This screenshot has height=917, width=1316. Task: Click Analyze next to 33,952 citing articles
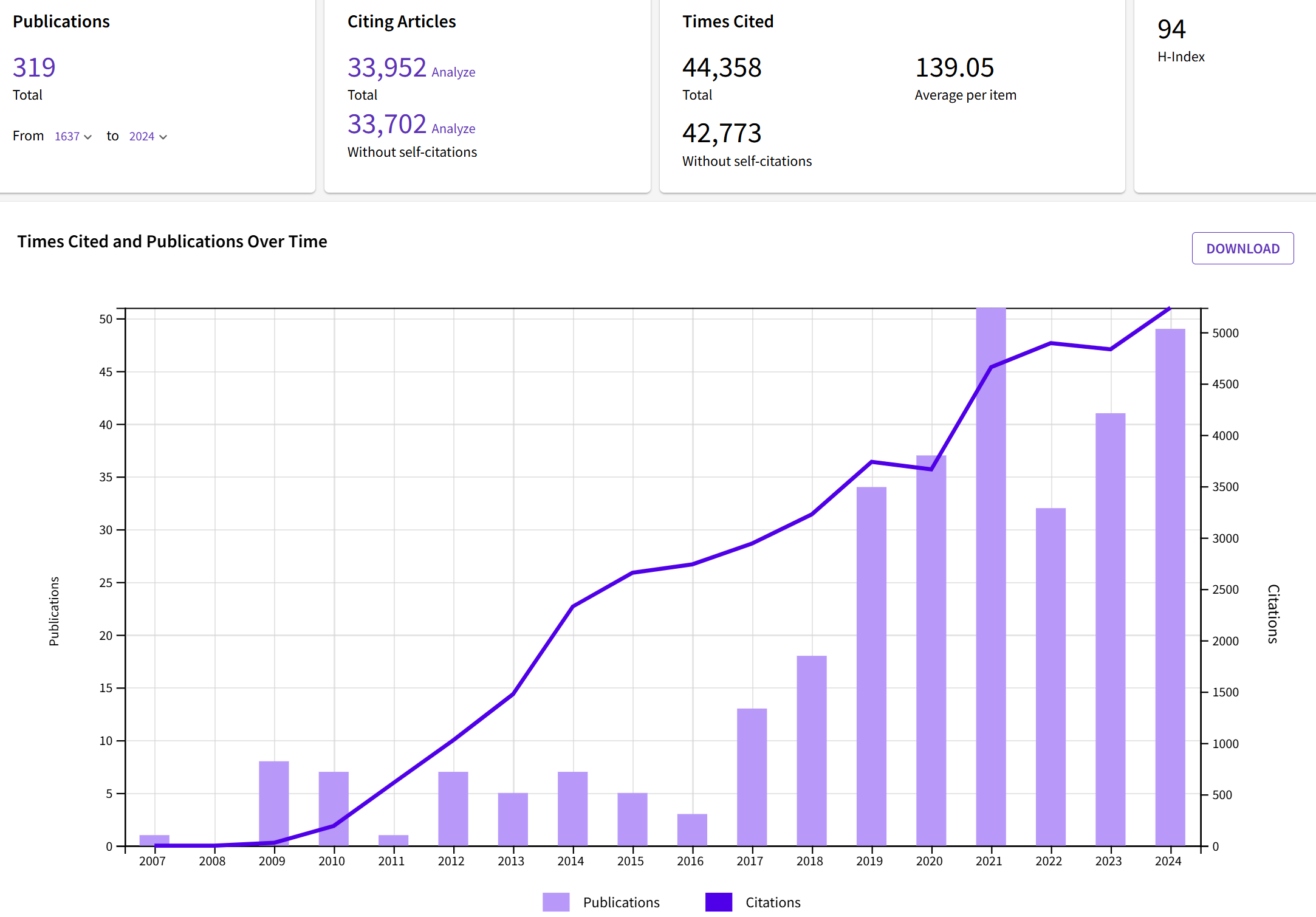[453, 72]
